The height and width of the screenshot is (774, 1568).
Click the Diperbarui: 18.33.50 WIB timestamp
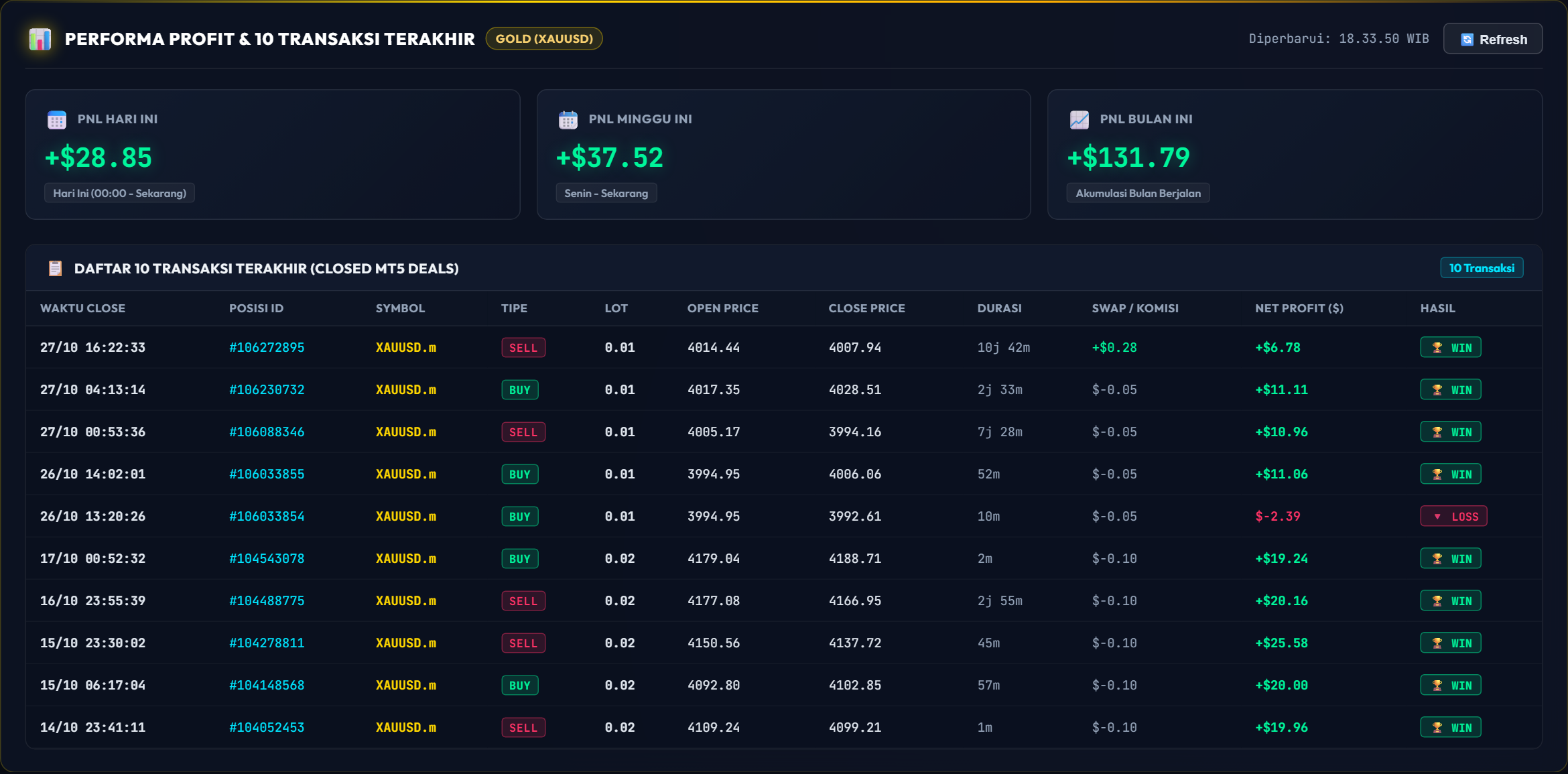pos(1339,38)
